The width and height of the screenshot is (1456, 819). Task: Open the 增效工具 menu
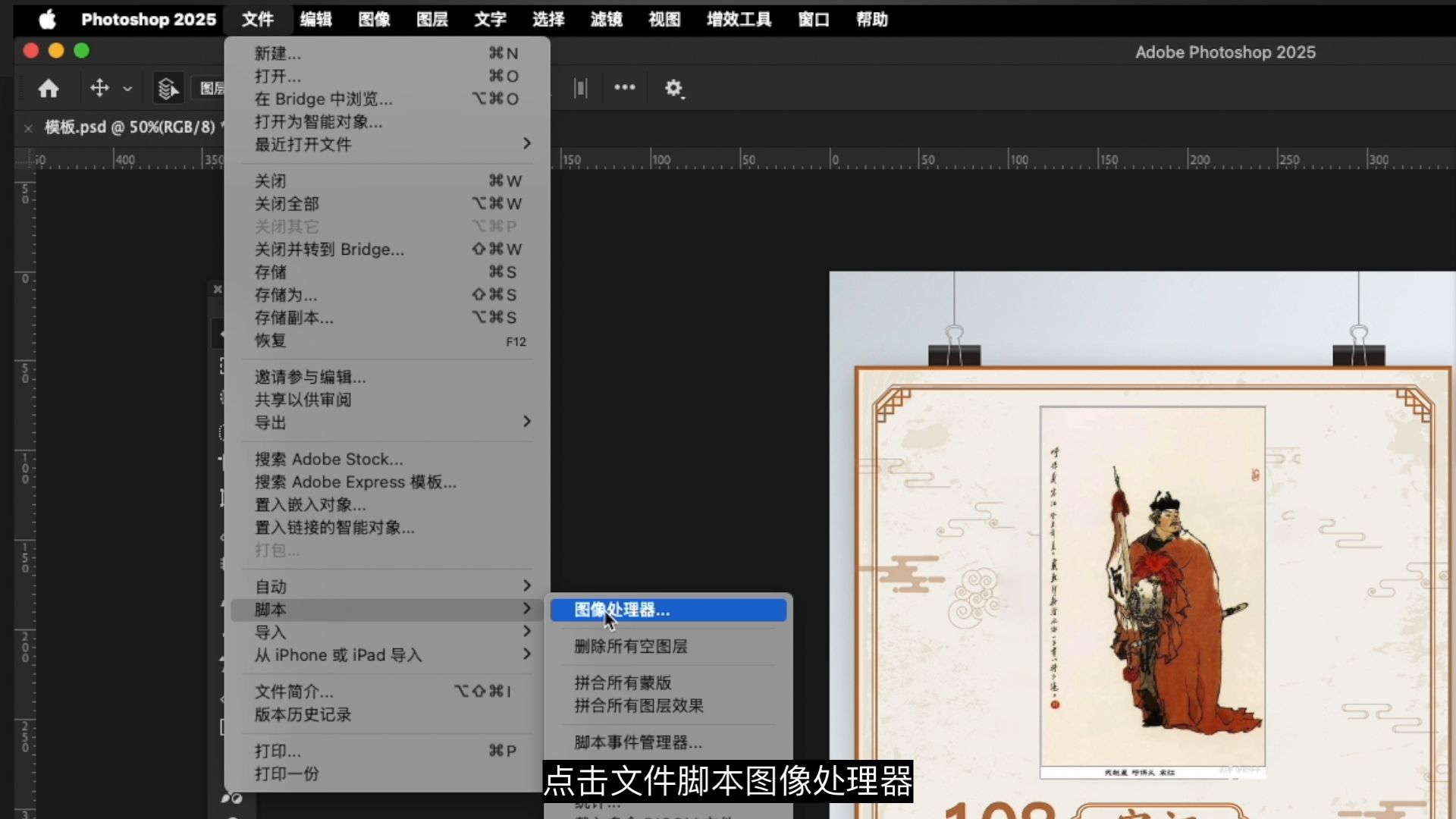(739, 19)
